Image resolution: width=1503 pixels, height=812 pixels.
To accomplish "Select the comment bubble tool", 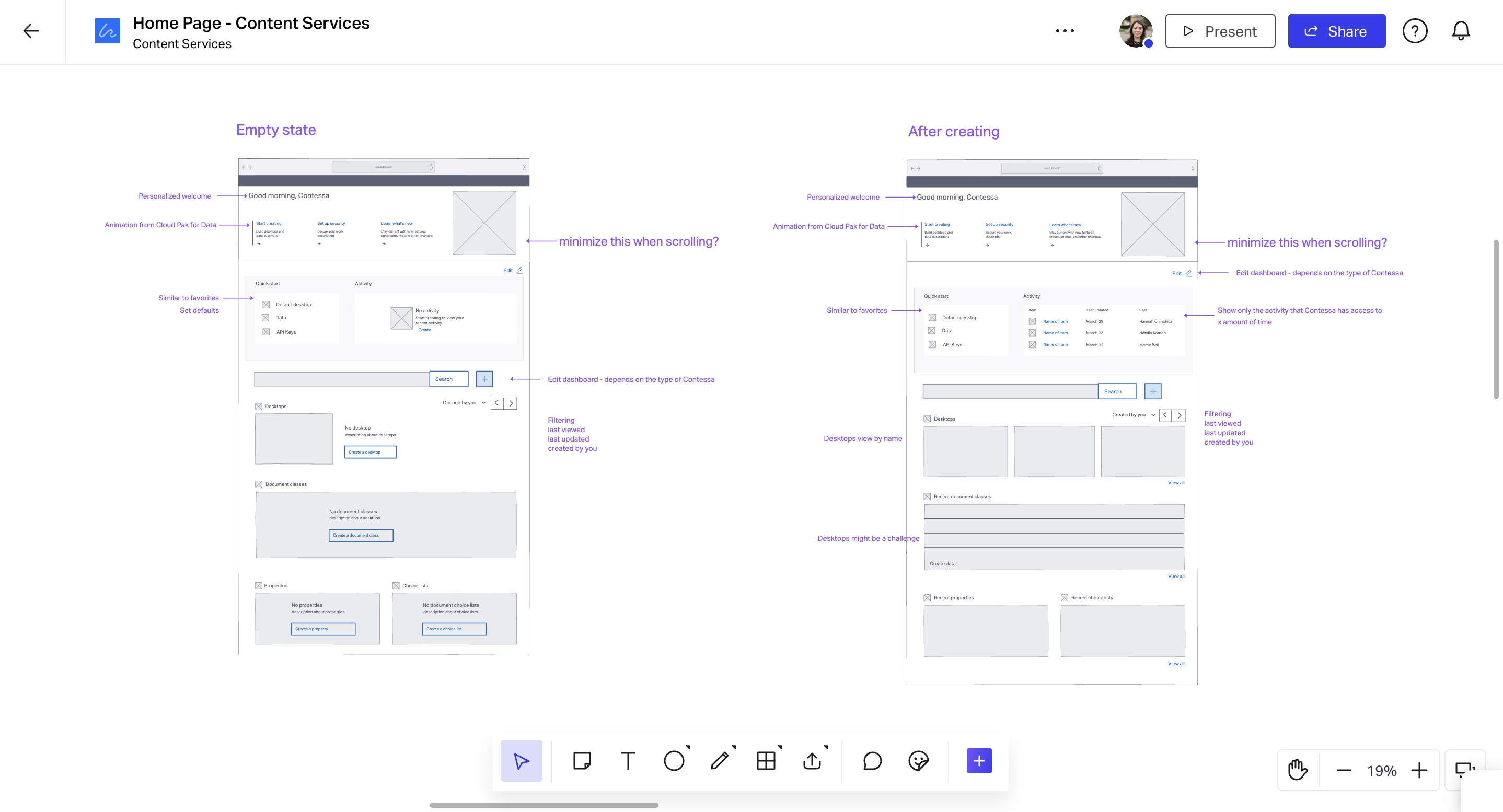I will point(872,761).
